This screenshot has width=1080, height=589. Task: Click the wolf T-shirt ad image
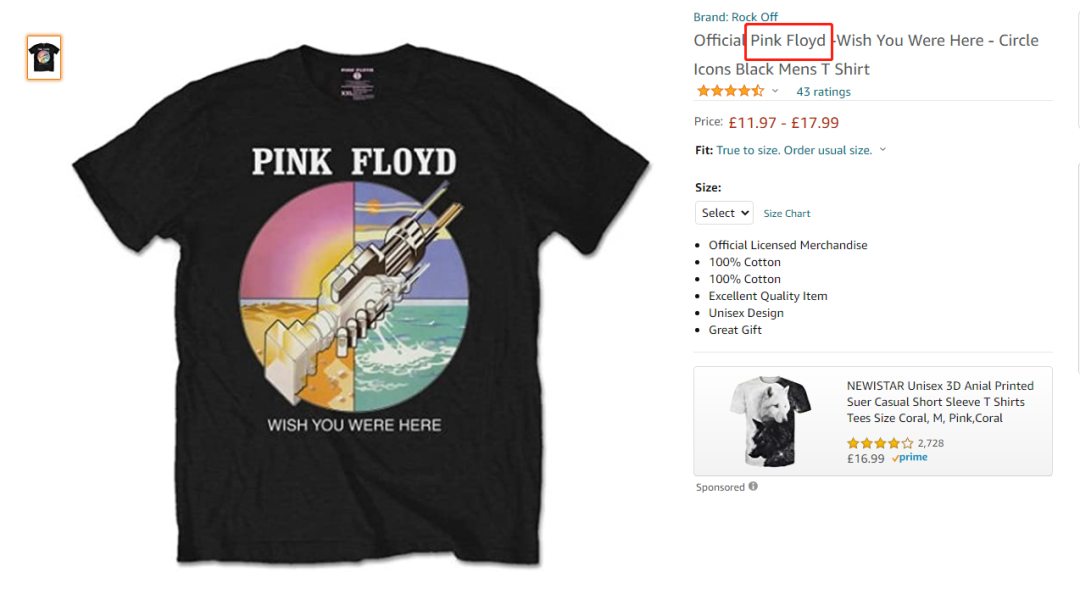click(770, 421)
